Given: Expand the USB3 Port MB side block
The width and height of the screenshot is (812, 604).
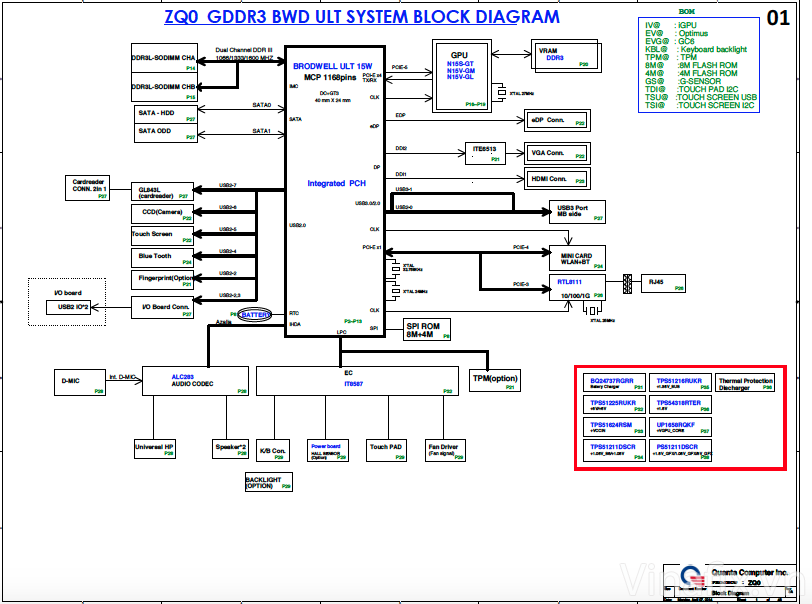Looking at the screenshot, I should pyautogui.click(x=576, y=211).
